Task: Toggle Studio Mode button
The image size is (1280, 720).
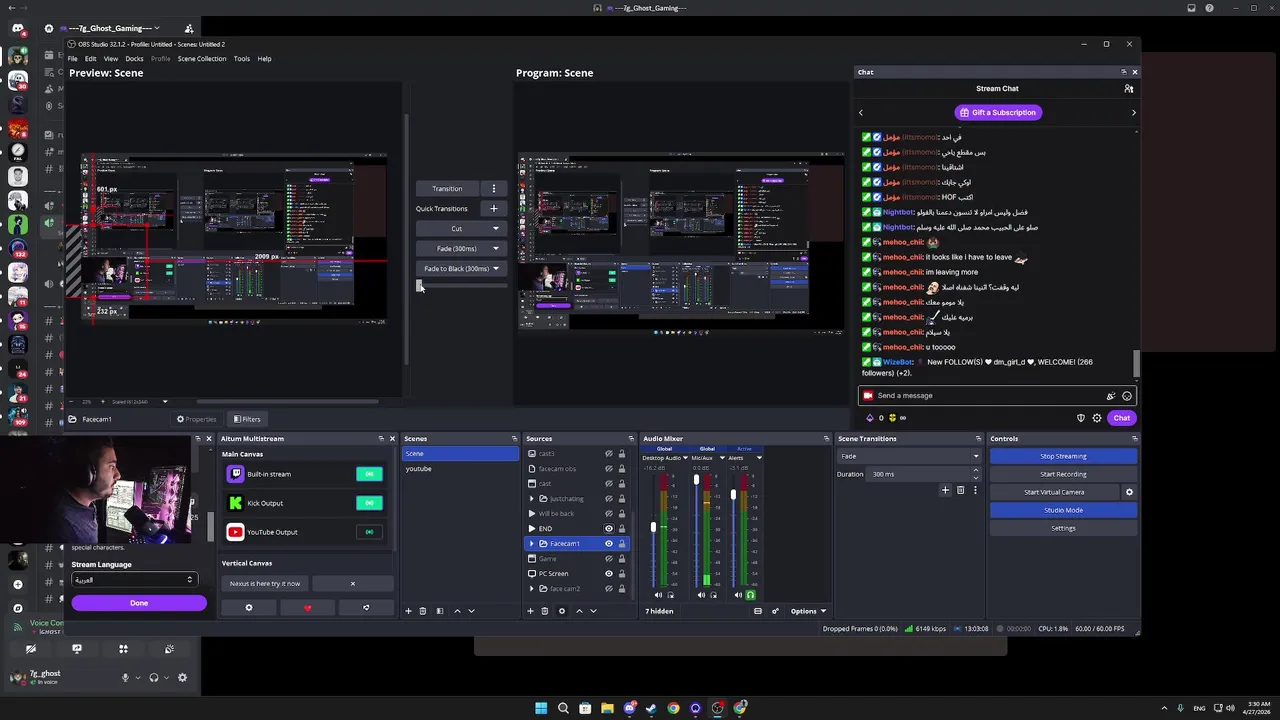Action: 1063,510
